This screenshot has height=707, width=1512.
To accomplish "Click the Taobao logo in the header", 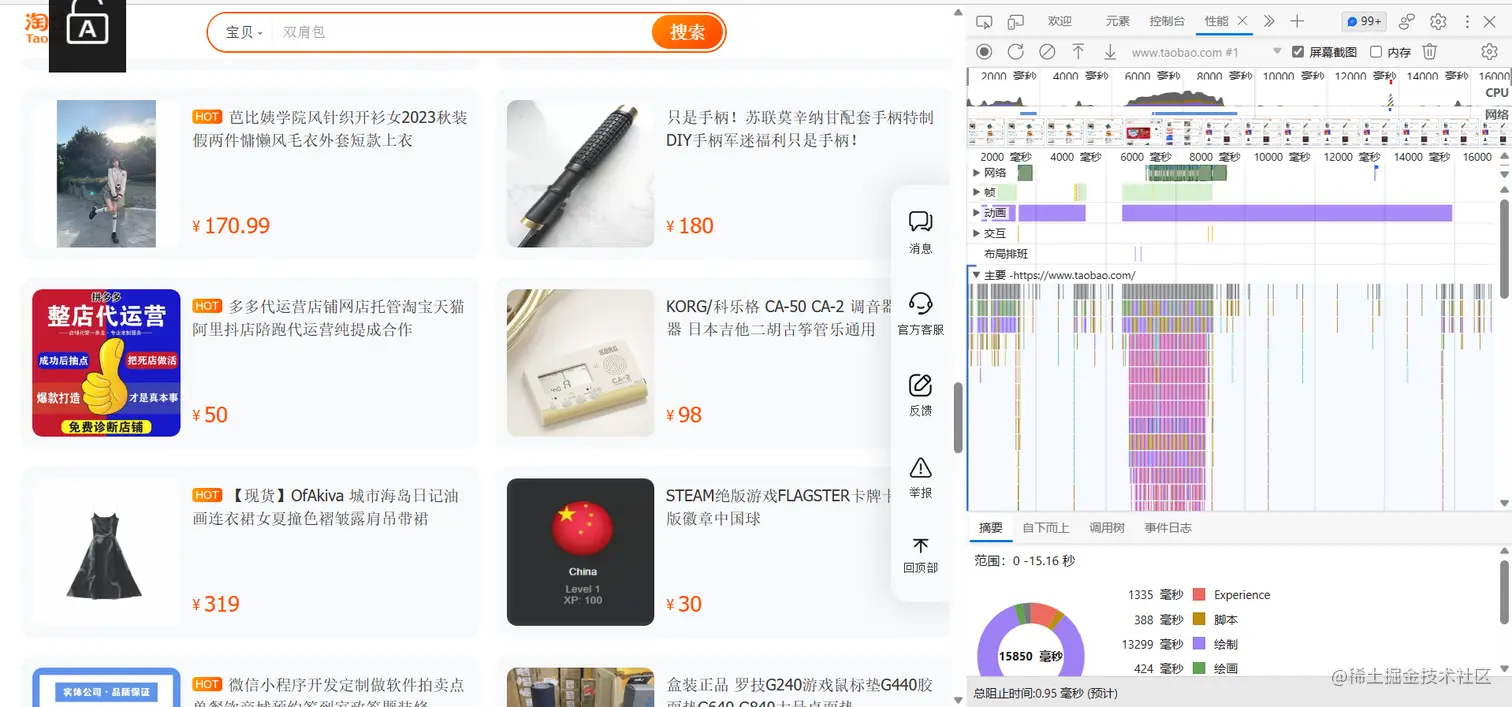I will (36, 28).
